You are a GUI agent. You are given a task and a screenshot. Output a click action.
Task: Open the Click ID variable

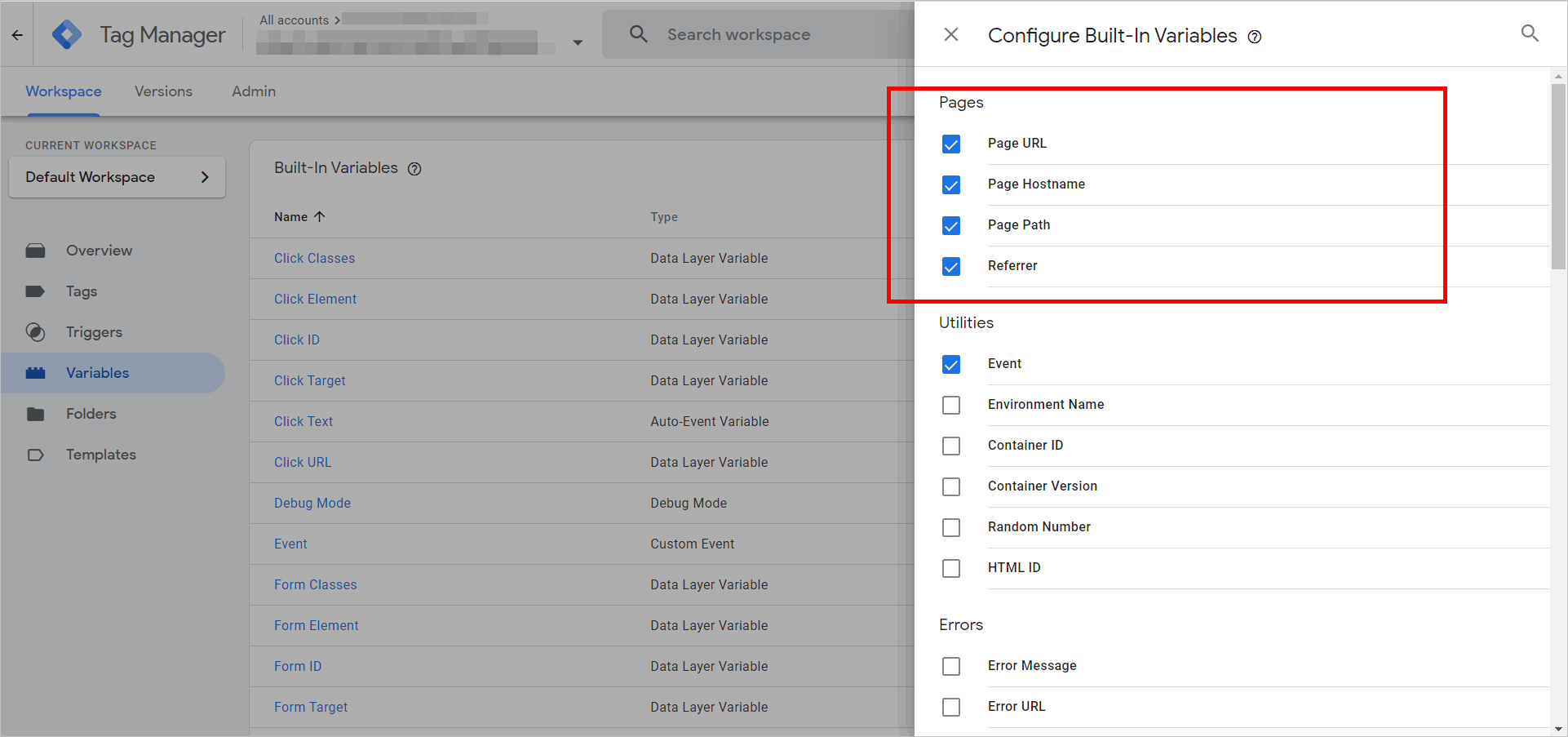[297, 340]
